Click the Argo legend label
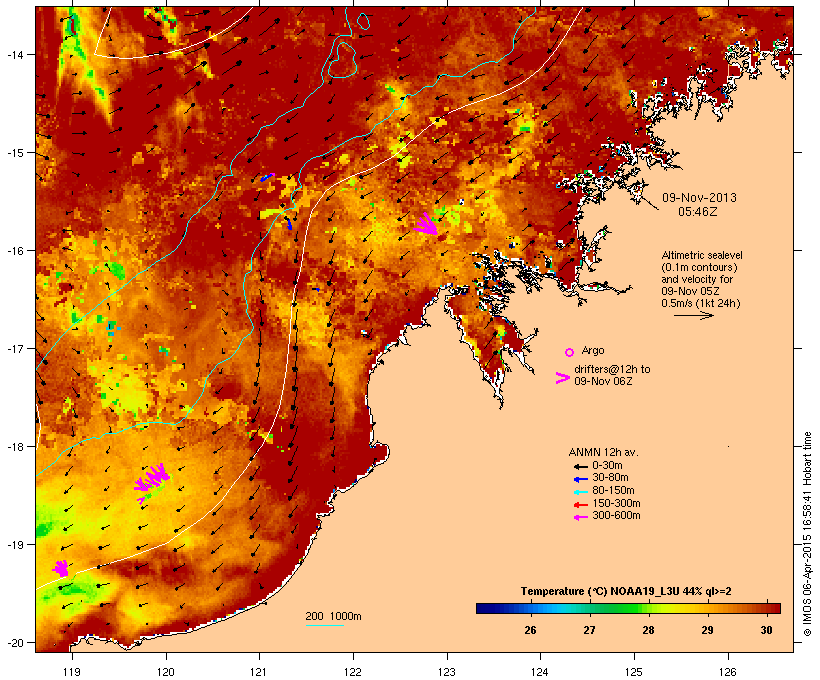The width and height of the screenshot is (820, 680). [x=593, y=350]
